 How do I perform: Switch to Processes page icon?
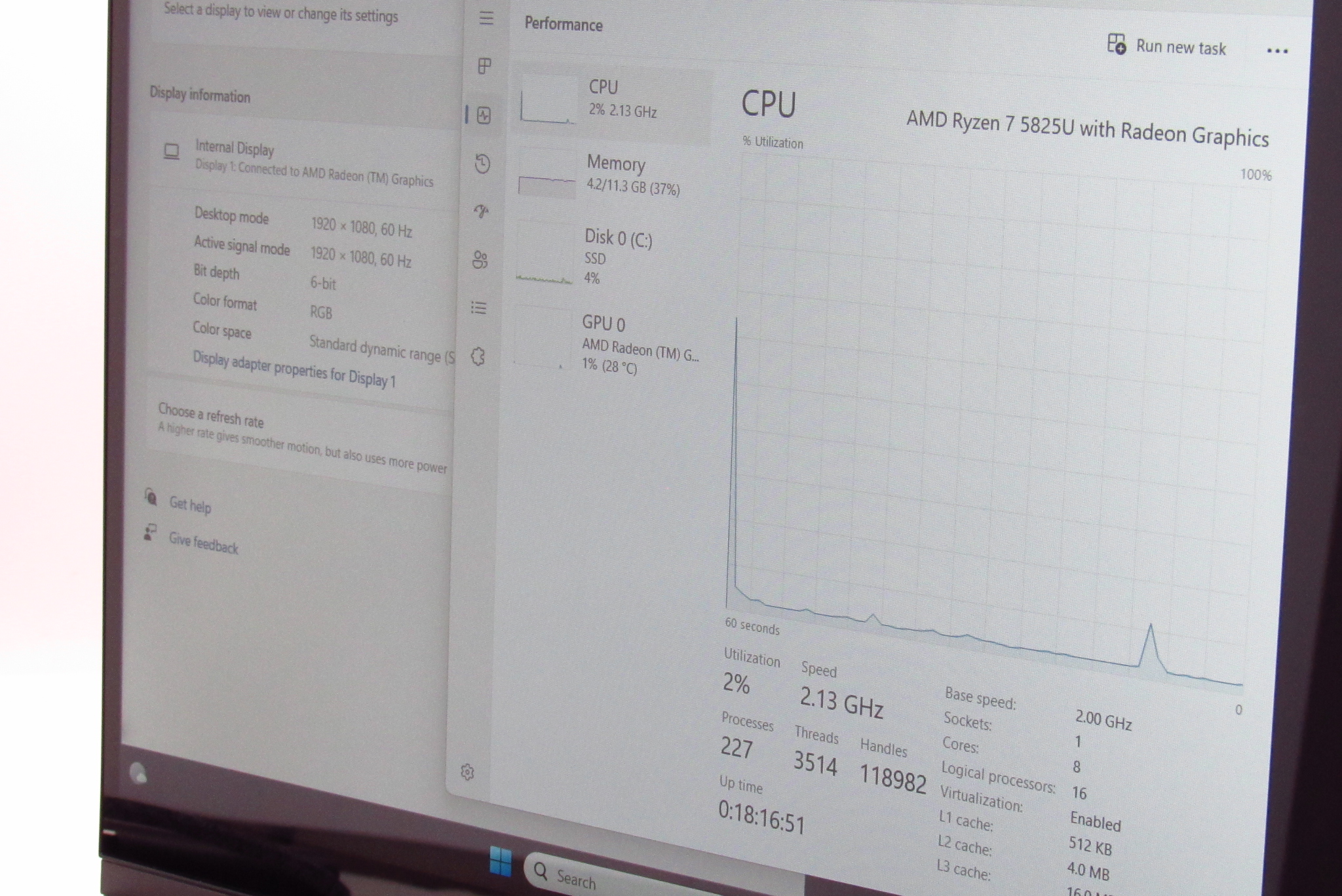pyautogui.click(x=484, y=66)
